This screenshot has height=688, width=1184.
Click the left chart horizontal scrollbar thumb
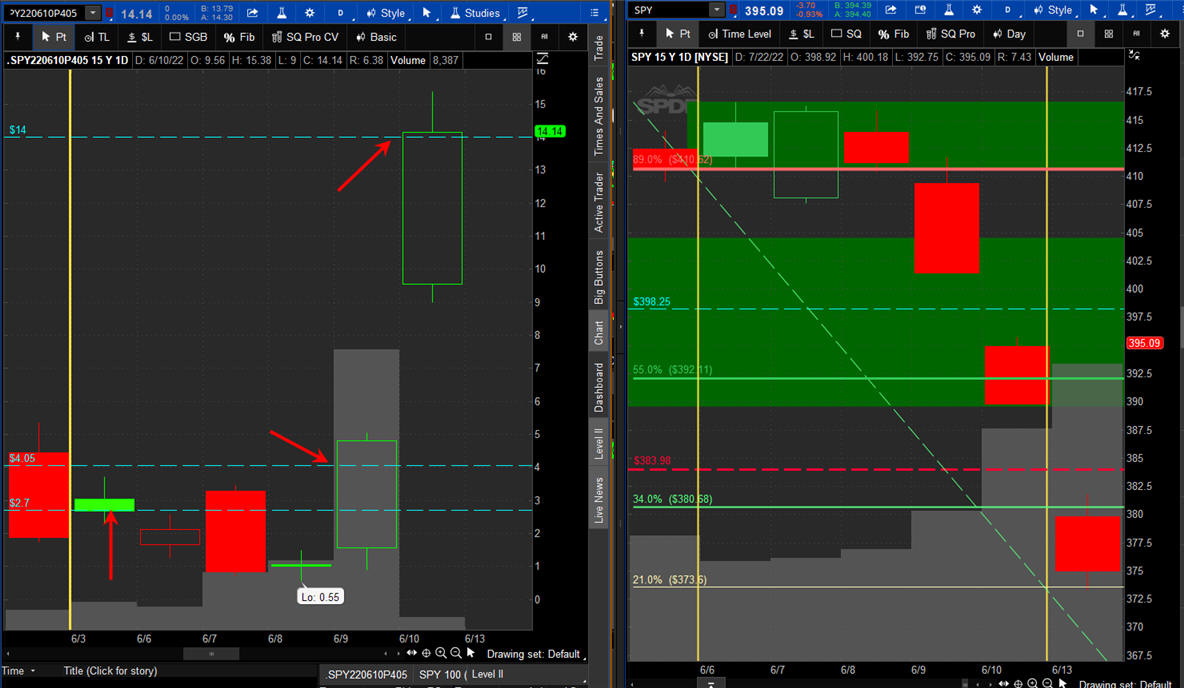(211, 654)
